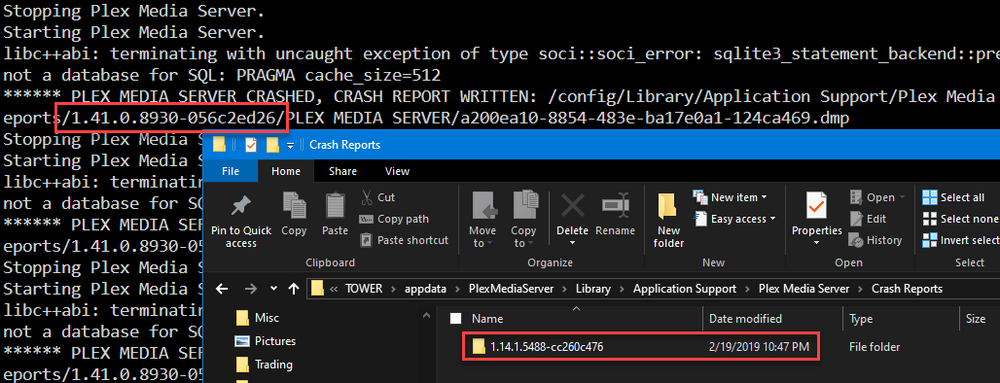
Task: Select Pictures in navigation pane
Action: pos(265,341)
